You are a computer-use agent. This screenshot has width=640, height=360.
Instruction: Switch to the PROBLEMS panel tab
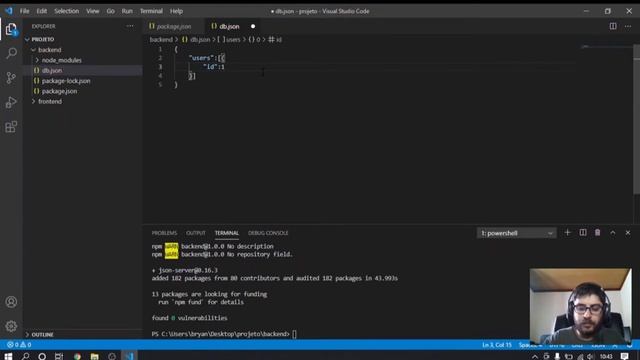coord(164,233)
